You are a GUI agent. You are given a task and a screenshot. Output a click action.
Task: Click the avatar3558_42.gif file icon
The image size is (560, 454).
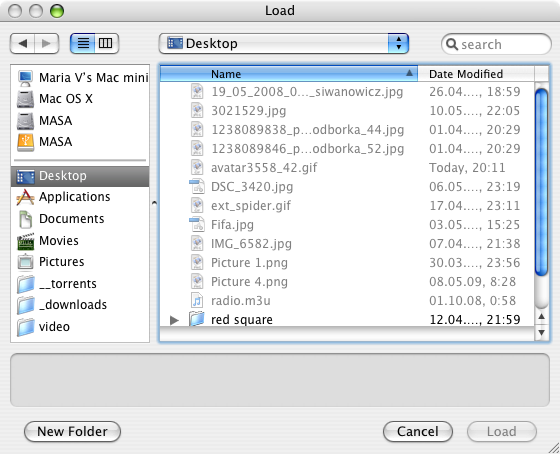coord(197,168)
